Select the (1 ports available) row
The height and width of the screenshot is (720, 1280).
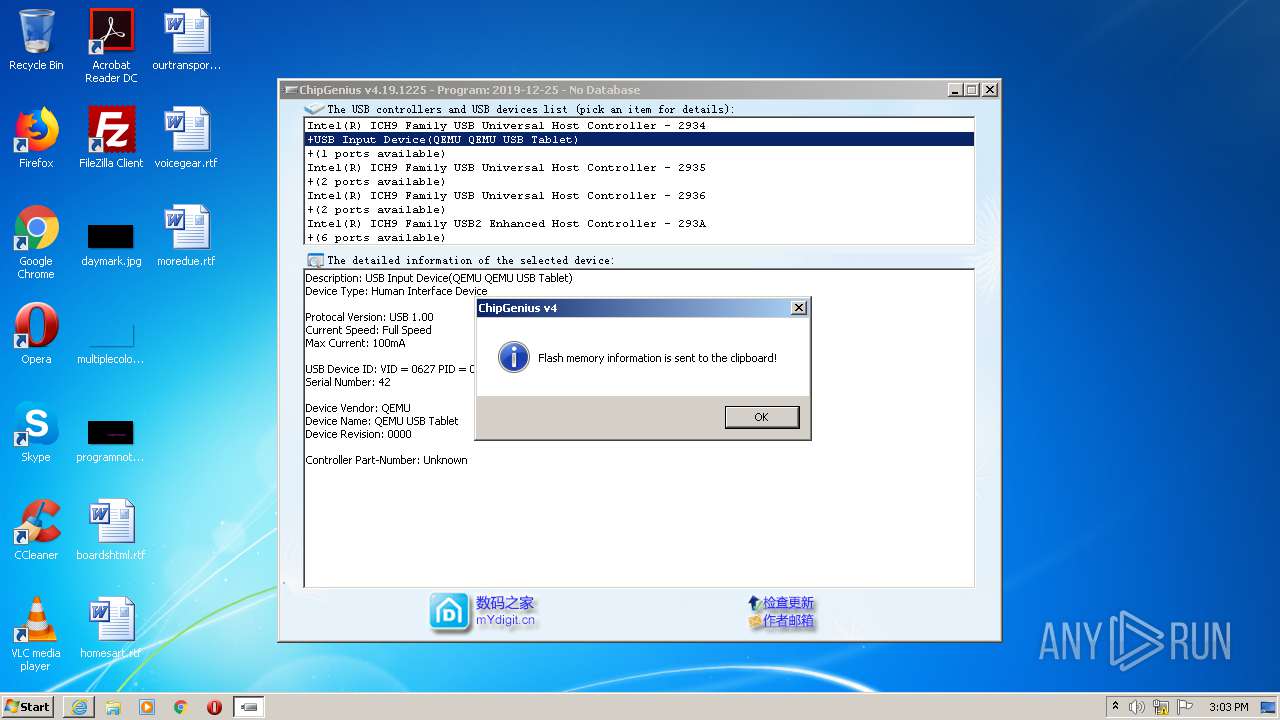coord(639,153)
